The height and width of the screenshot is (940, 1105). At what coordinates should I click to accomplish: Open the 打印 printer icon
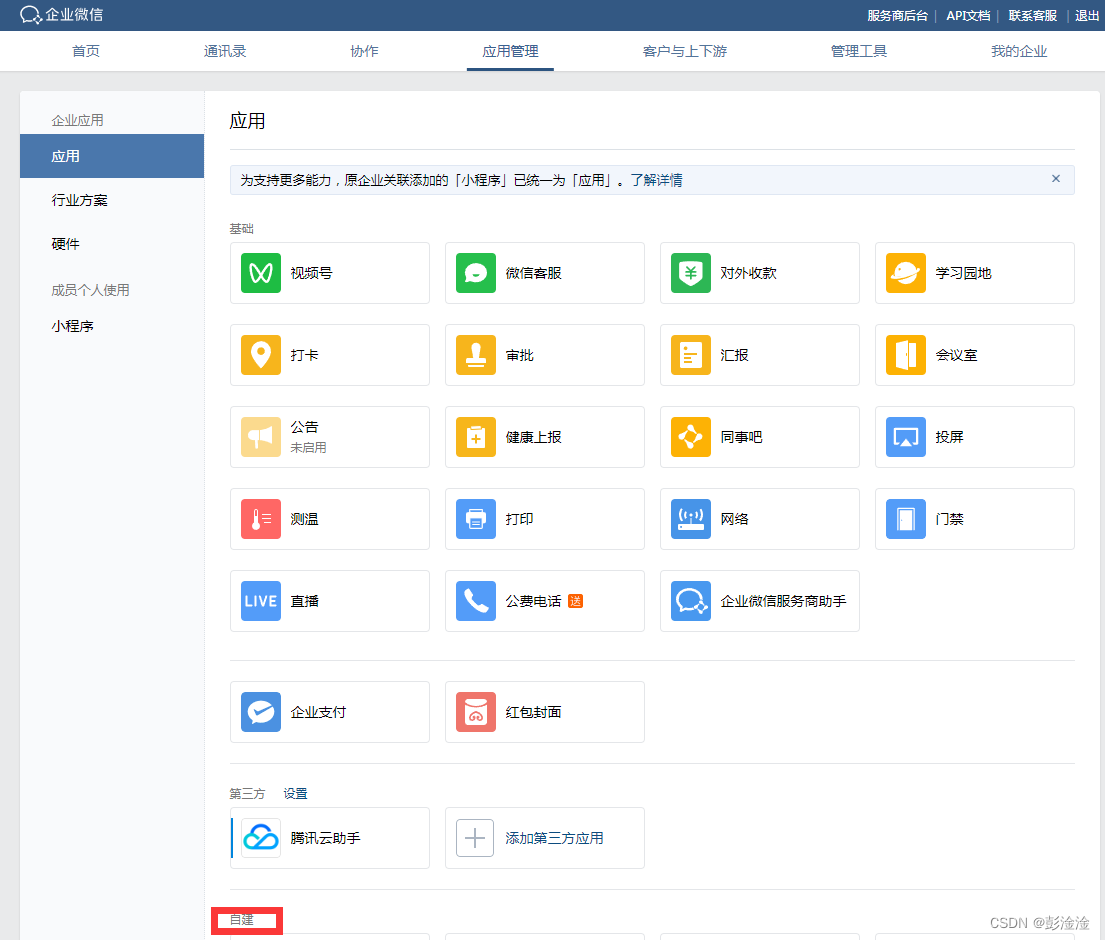pos(476,519)
